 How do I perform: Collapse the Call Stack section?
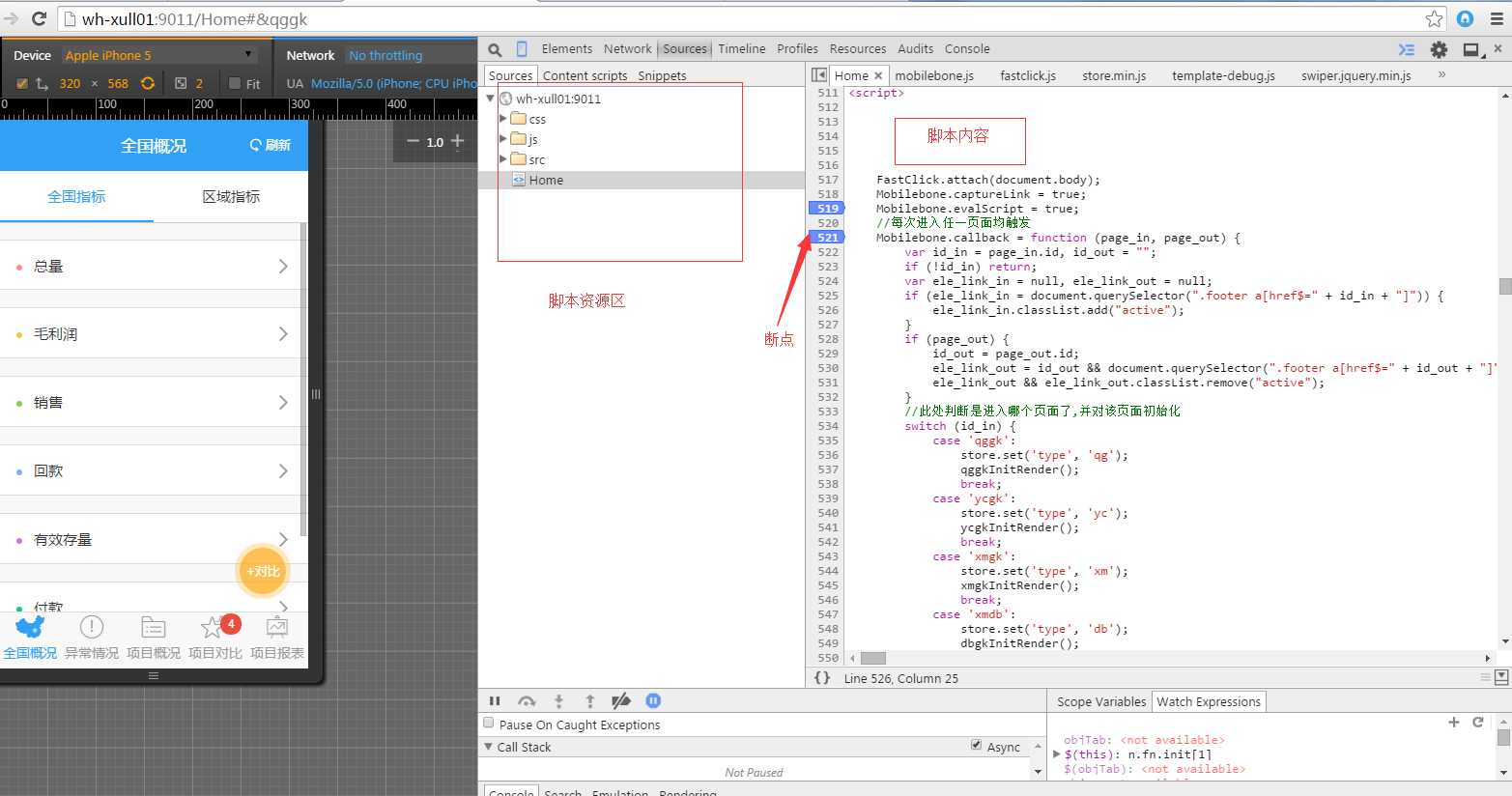click(488, 747)
